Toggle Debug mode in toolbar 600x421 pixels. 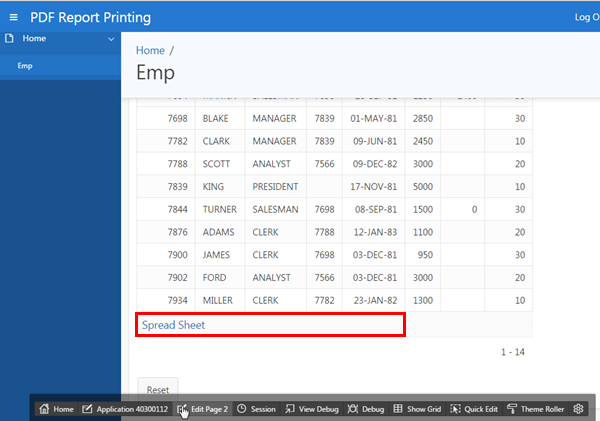[366, 409]
